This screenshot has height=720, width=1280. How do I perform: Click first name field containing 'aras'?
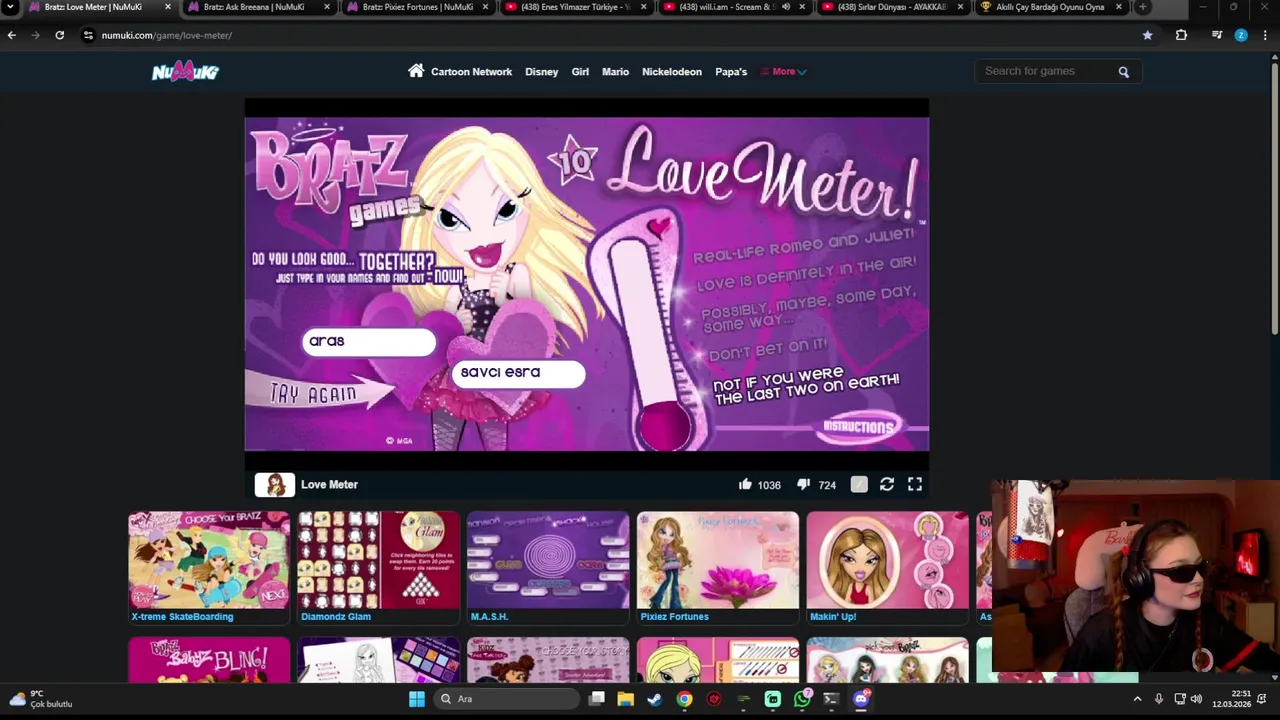(369, 342)
